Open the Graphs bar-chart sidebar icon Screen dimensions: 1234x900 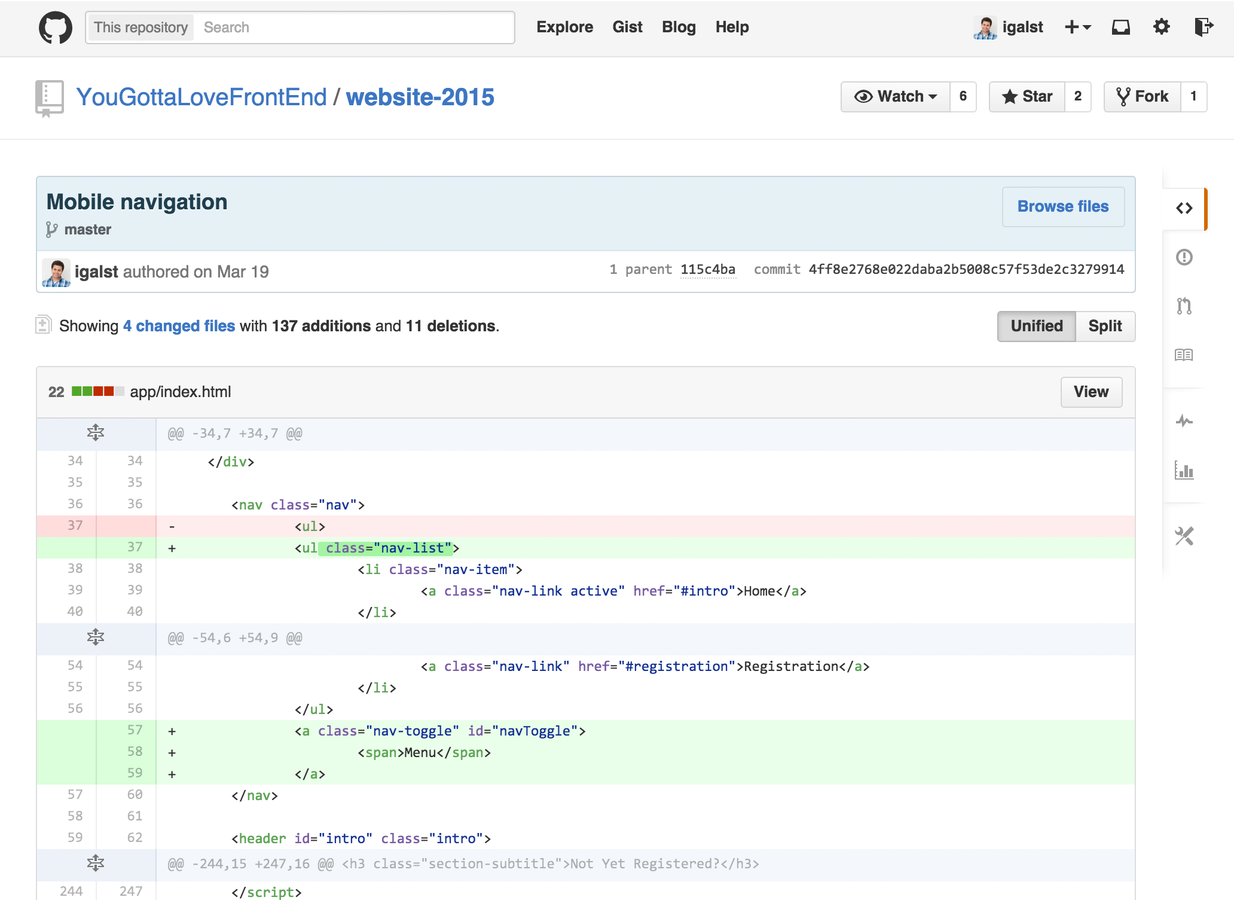coord(1184,470)
